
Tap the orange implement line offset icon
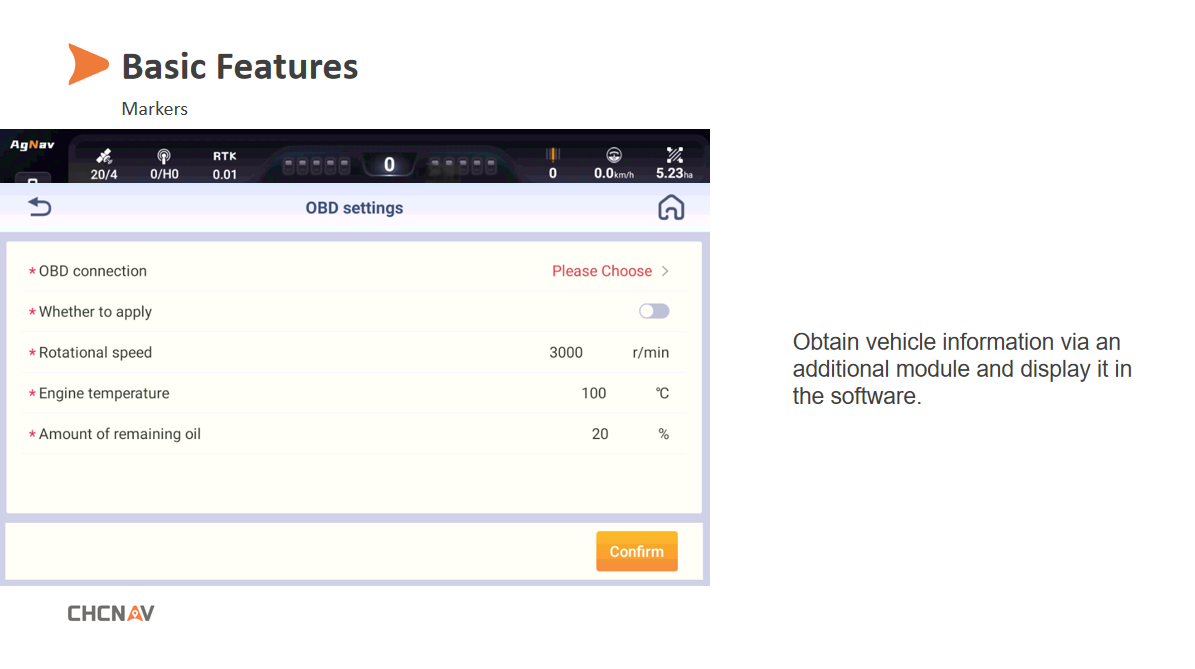552,156
